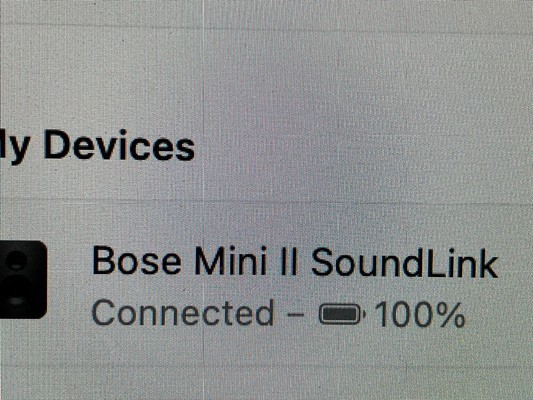The image size is (533, 400).
Task: Click the word Devices in heading
Action: click(119, 145)
